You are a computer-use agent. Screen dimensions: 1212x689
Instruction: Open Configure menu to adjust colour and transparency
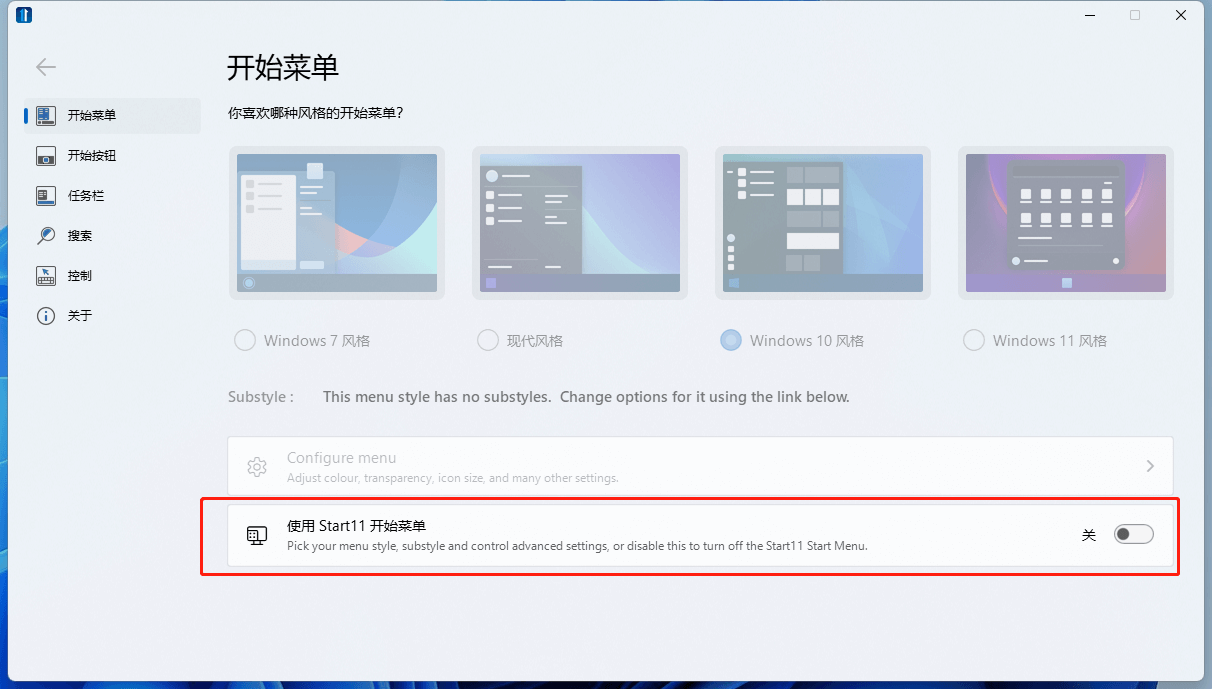pos(600,466)
